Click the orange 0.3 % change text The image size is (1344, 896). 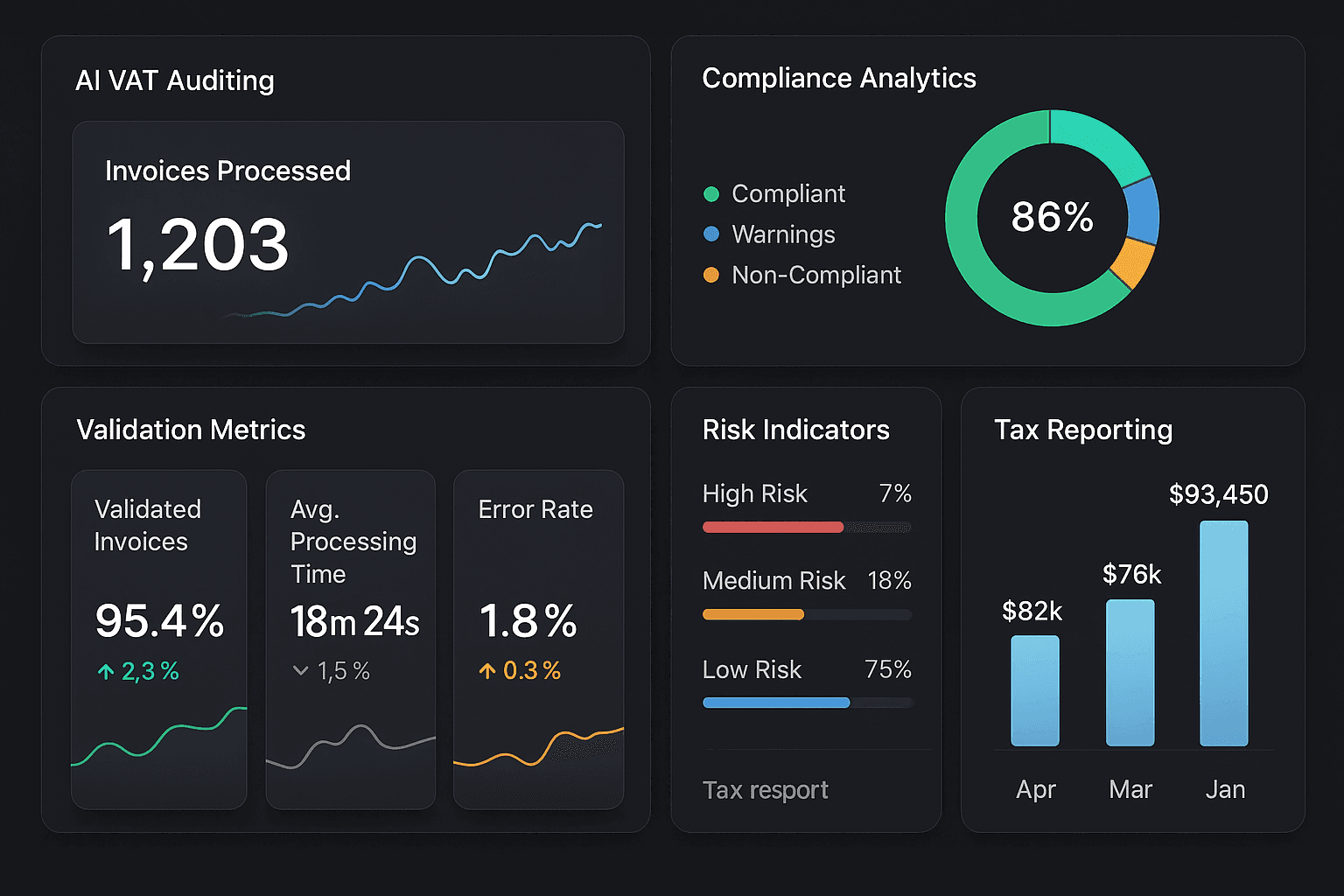pos(532,671)
